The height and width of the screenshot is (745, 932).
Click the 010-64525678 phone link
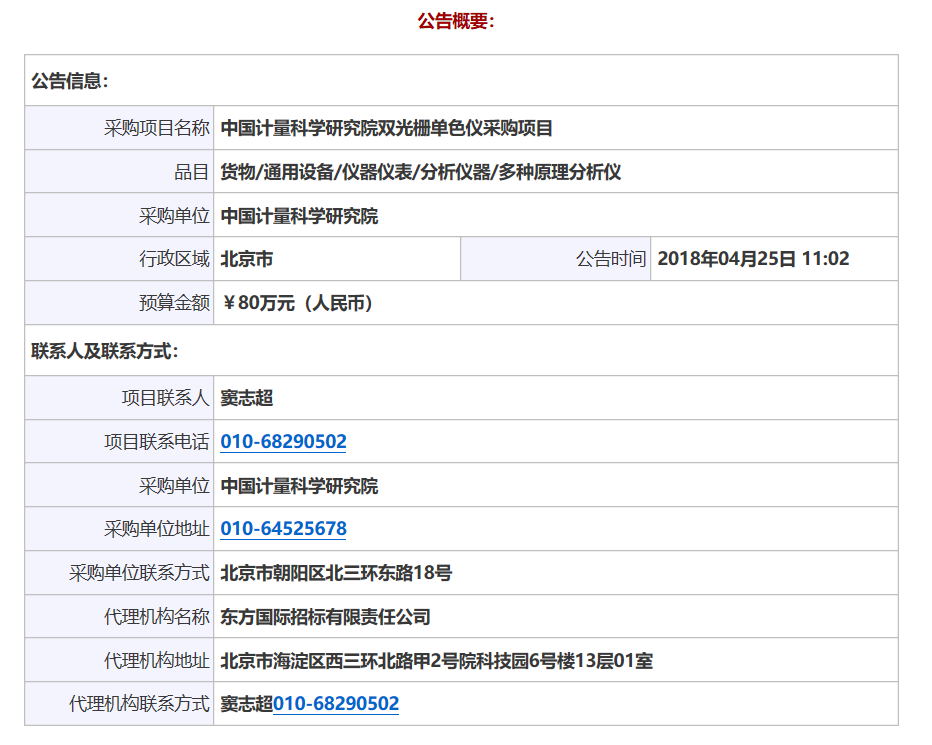click(x=283, y=529)
